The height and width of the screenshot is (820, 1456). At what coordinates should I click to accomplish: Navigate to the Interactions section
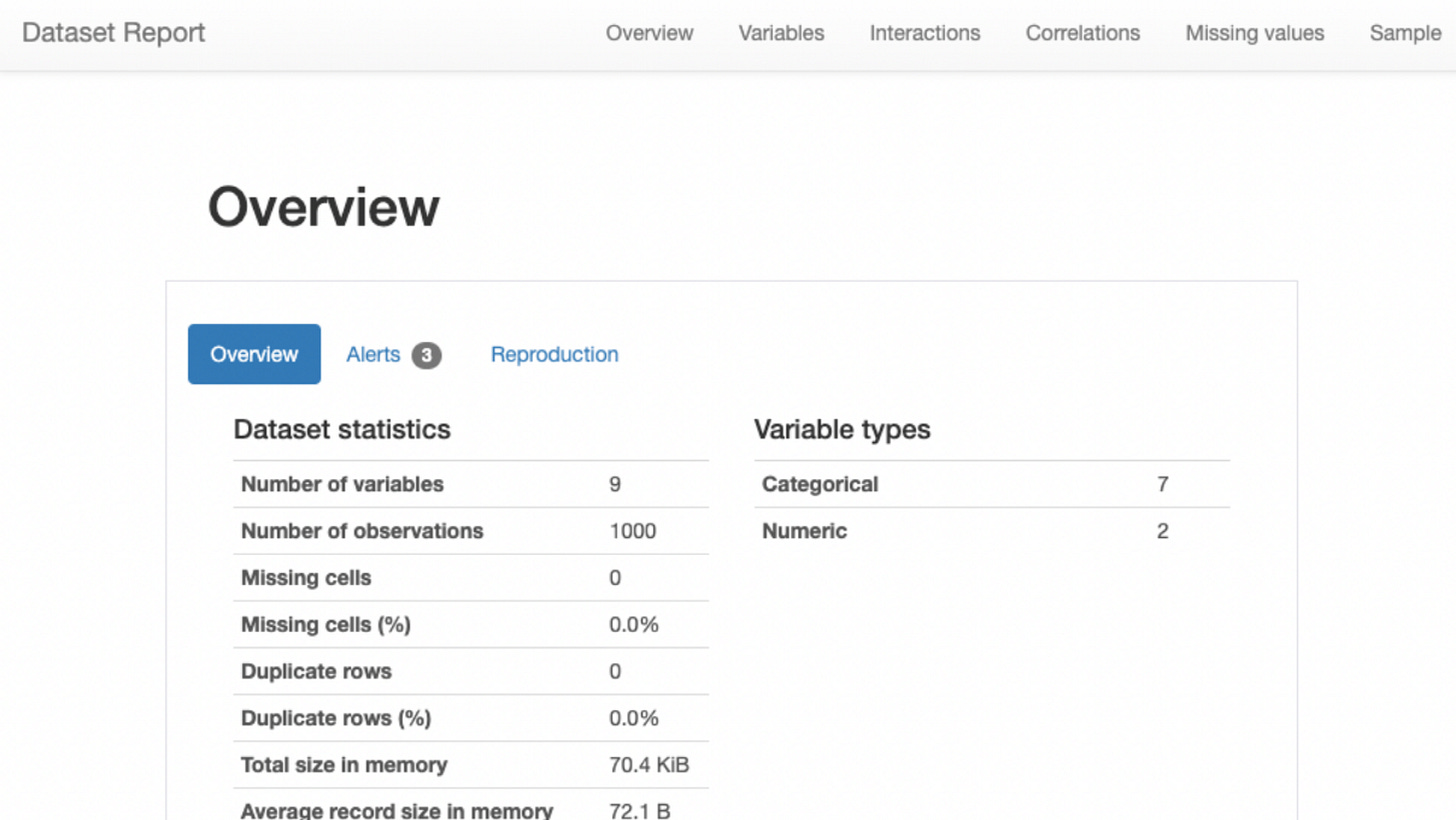924,33
